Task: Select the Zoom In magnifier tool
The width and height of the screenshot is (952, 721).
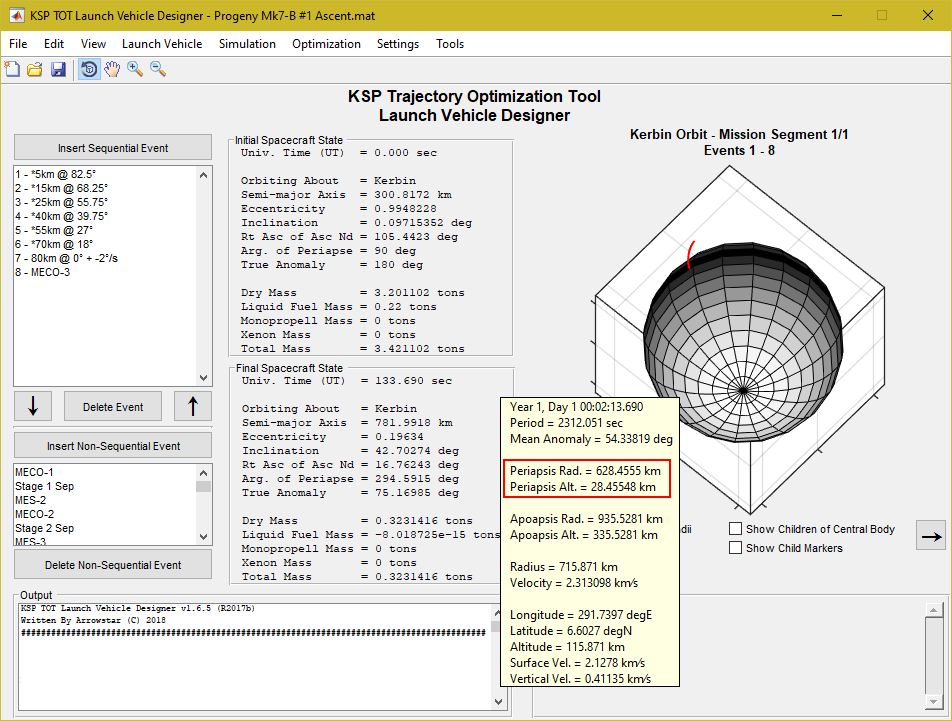Action: [x=135, y=69]
